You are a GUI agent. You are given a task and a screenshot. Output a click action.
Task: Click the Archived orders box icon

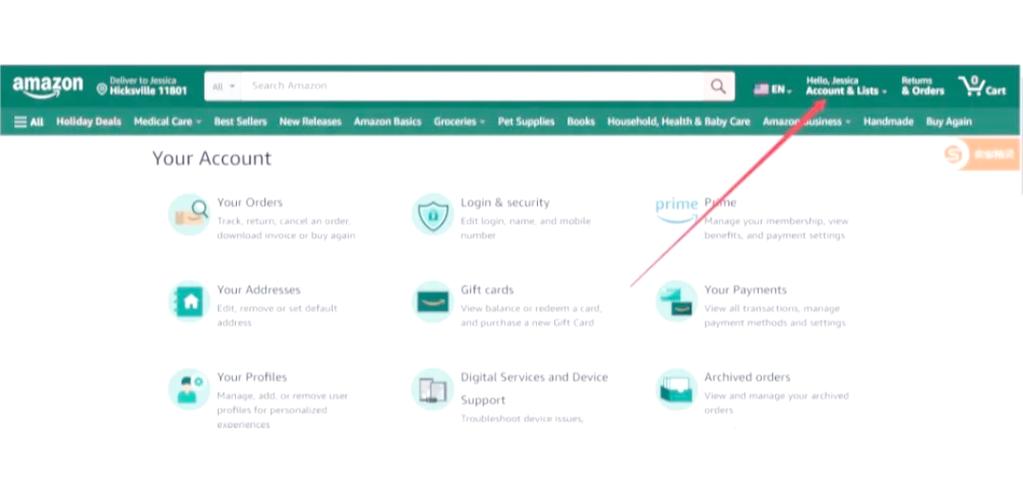[x=677, y=389]
